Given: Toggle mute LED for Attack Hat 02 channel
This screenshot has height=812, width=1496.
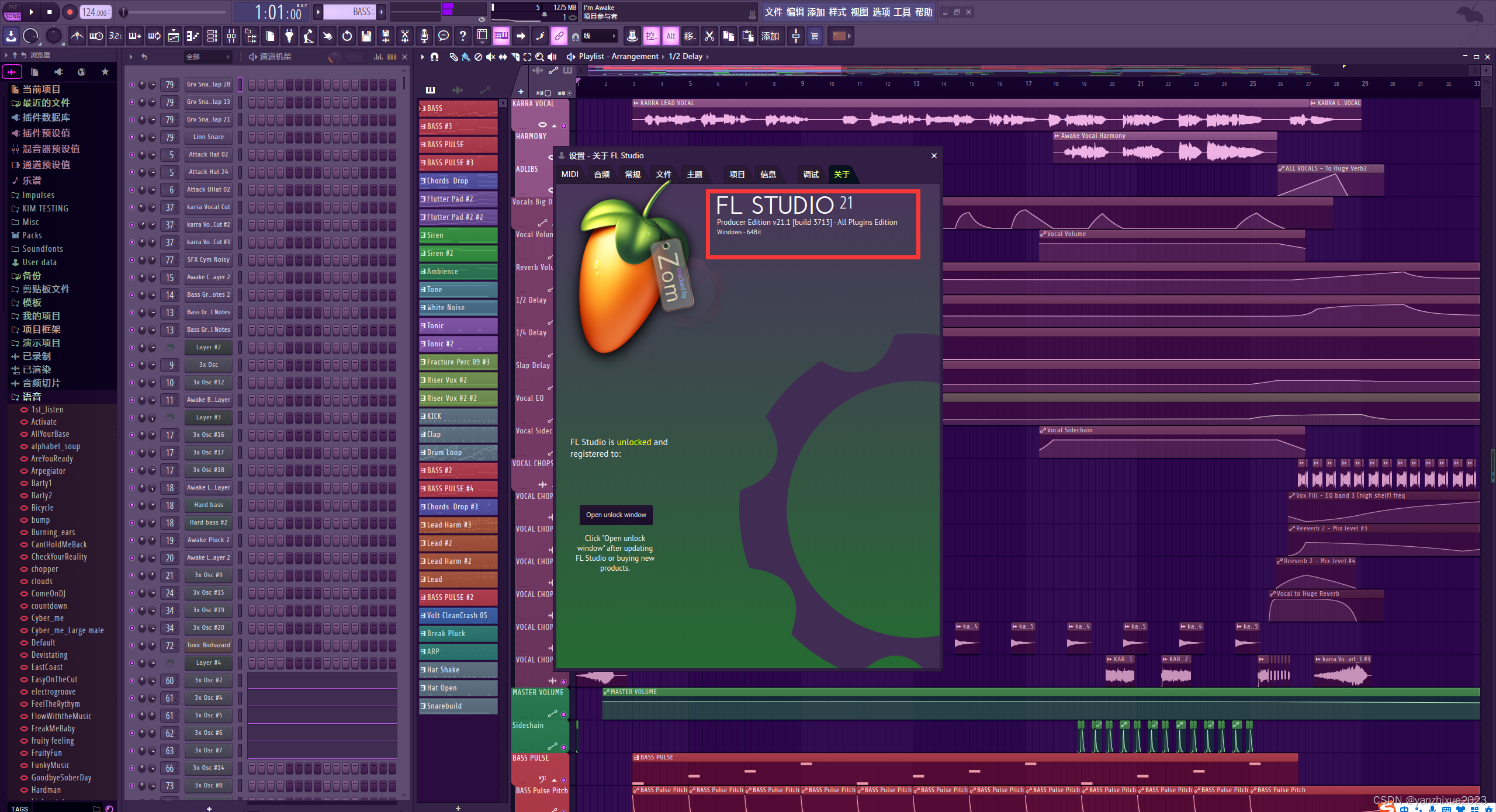Looking at the screenshot, I should [x=132, y=155].
